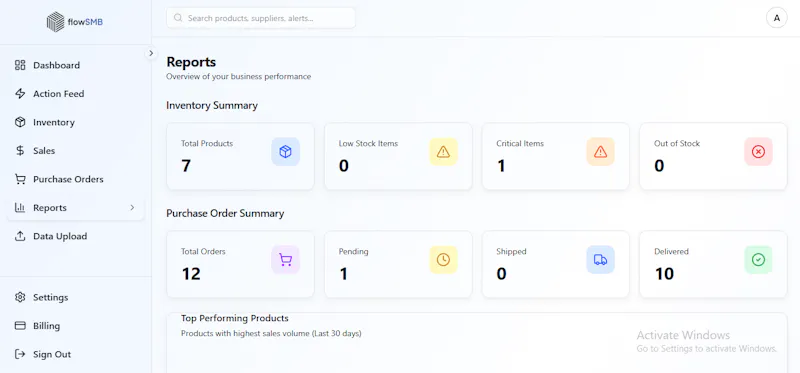Screen dimensions: 800x373
Task: Click the Purchase Order Summary heading
Action: pos(225,213)
